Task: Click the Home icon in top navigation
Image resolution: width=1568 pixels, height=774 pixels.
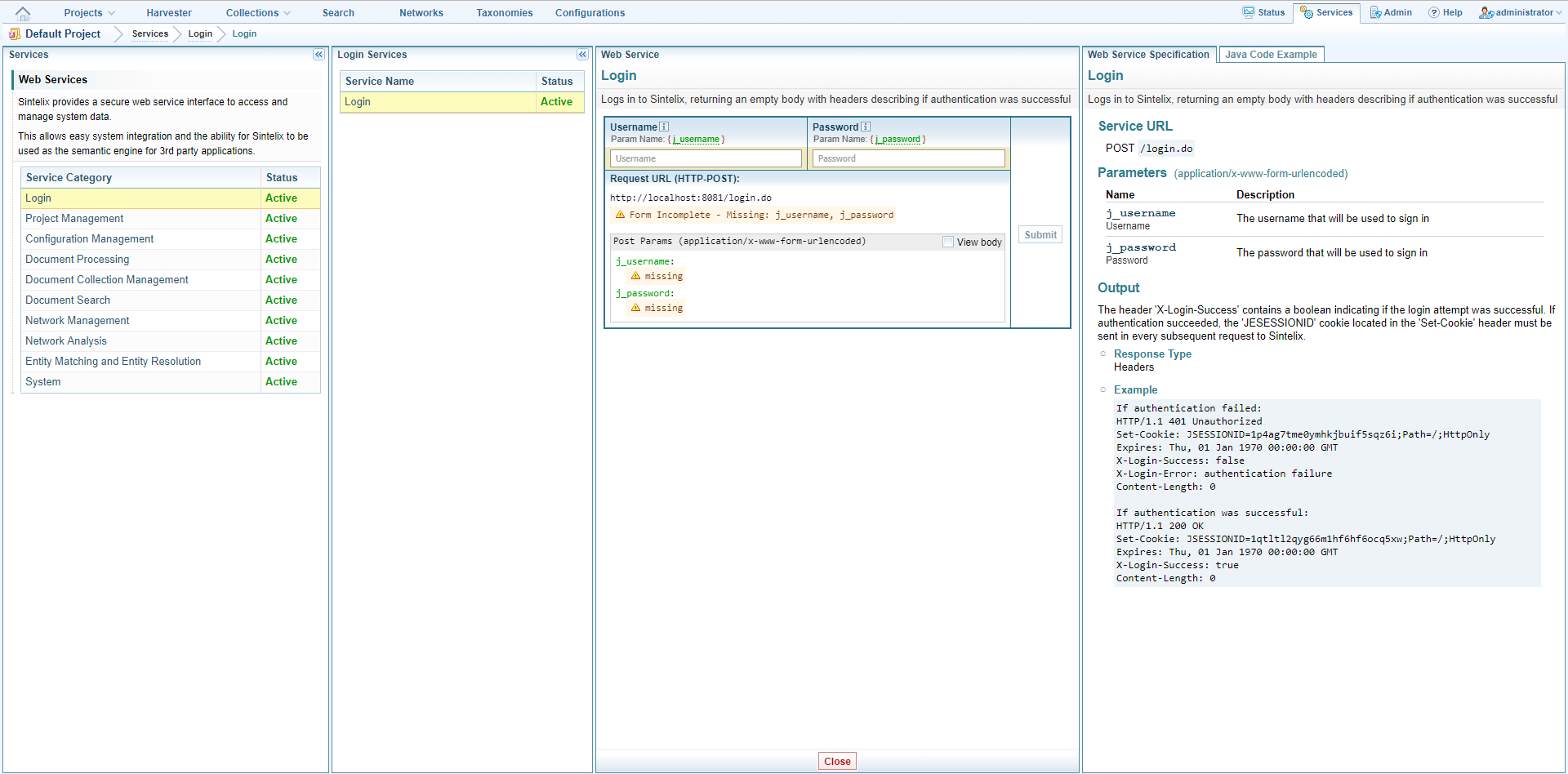Action: 23,13
